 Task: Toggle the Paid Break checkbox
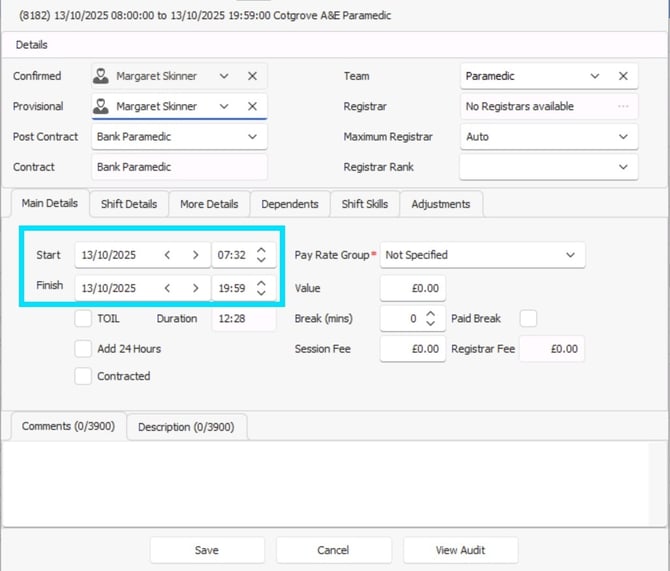(x=528, y=319)
